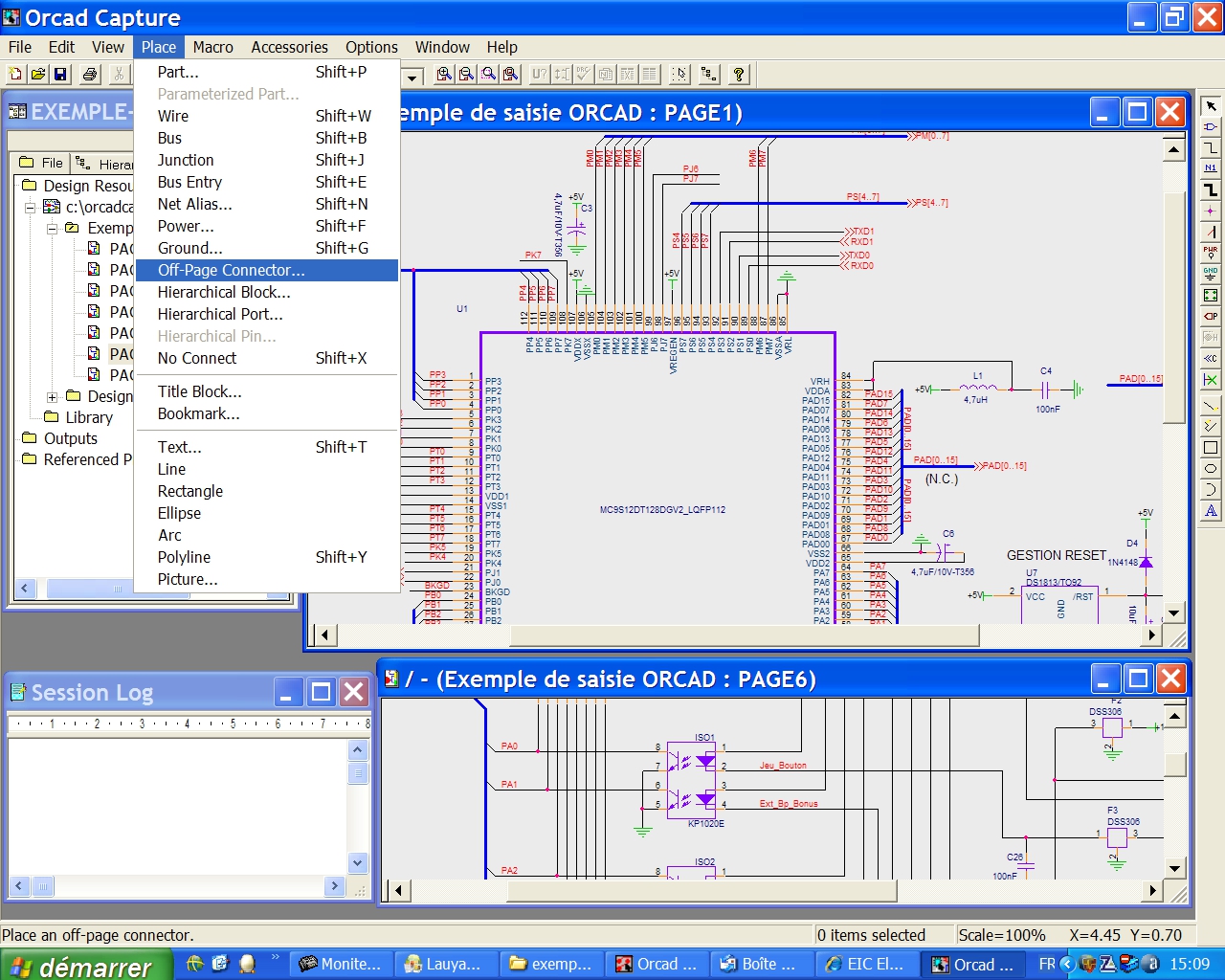Image resolution: width=1225 pixels, height=980 pixels.
Task: Select the Ellipse drawing tool in palette
Action: pos(1211,469)
